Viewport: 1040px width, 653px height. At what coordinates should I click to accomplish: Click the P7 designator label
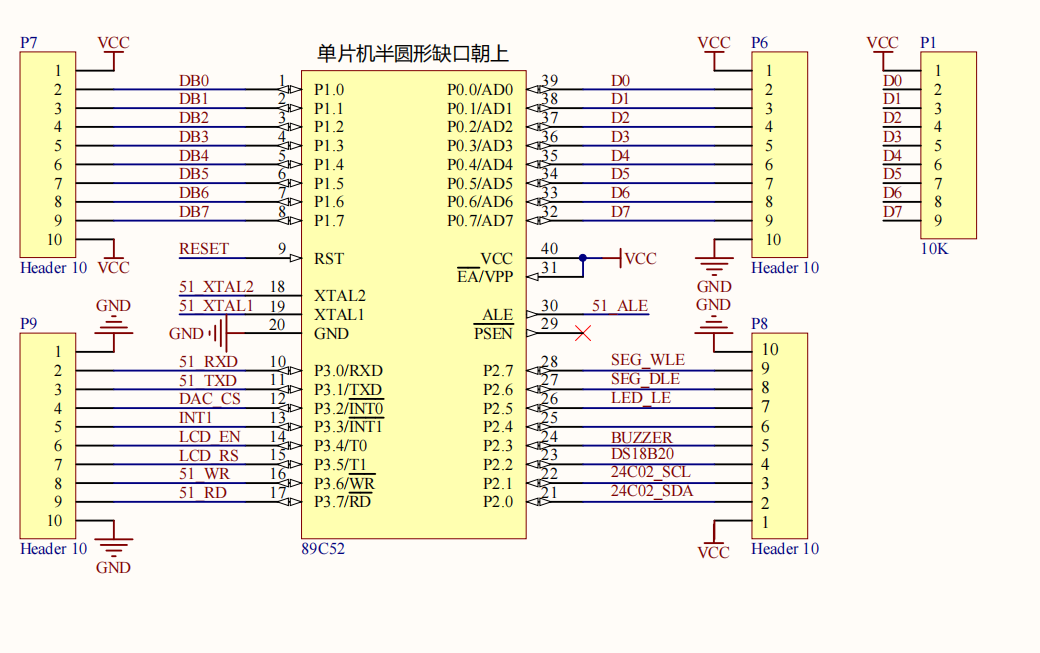(x=29, y=42)
